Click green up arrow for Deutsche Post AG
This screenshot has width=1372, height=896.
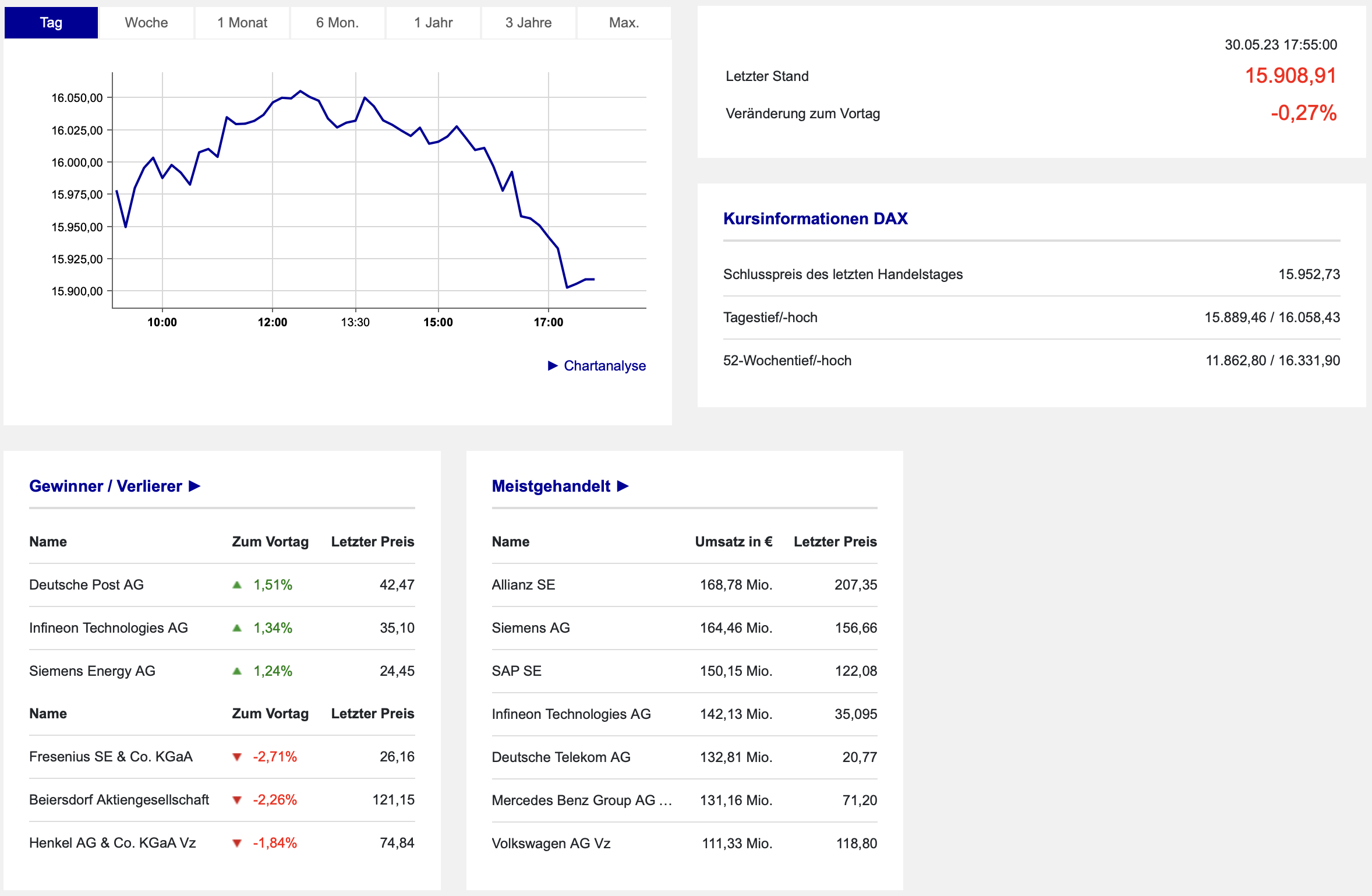click(237, 585)
